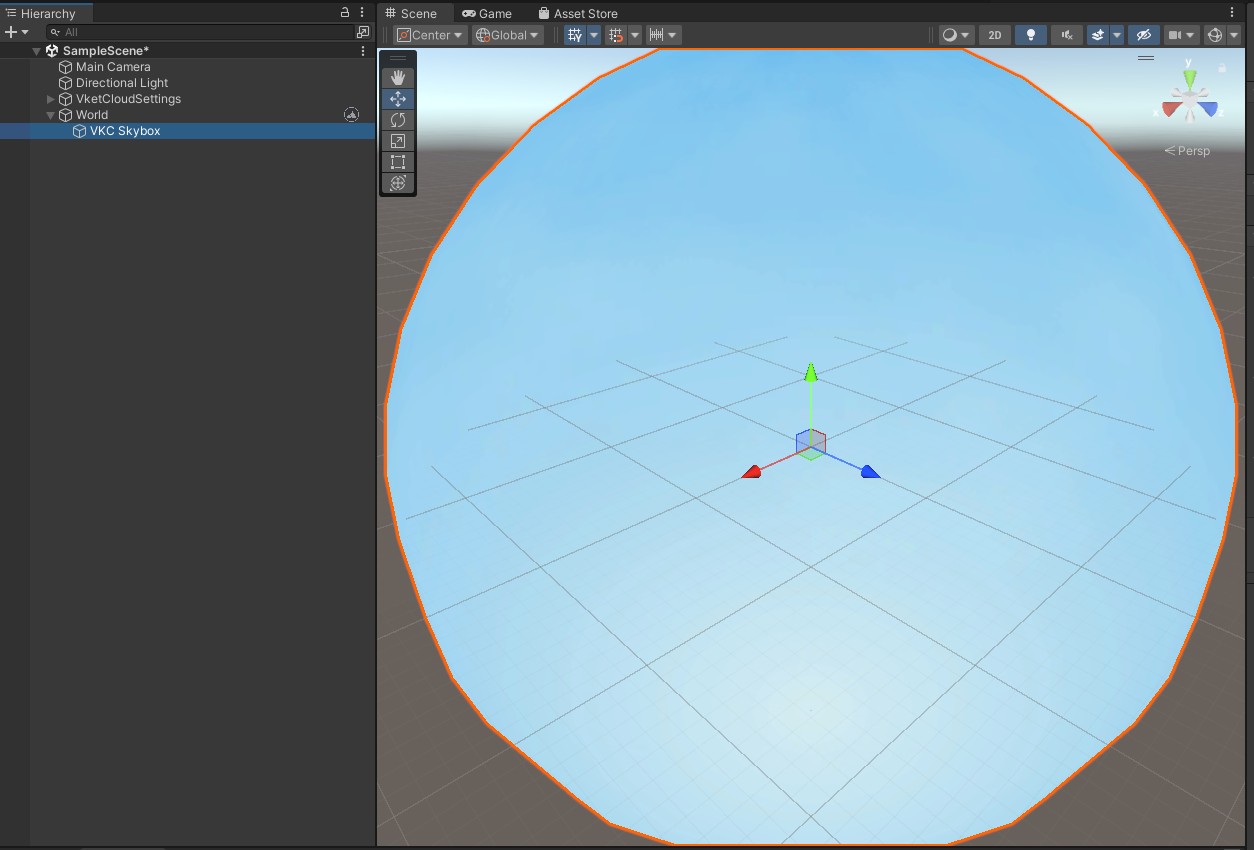Click the Global orientation button

tap(506, 34)
